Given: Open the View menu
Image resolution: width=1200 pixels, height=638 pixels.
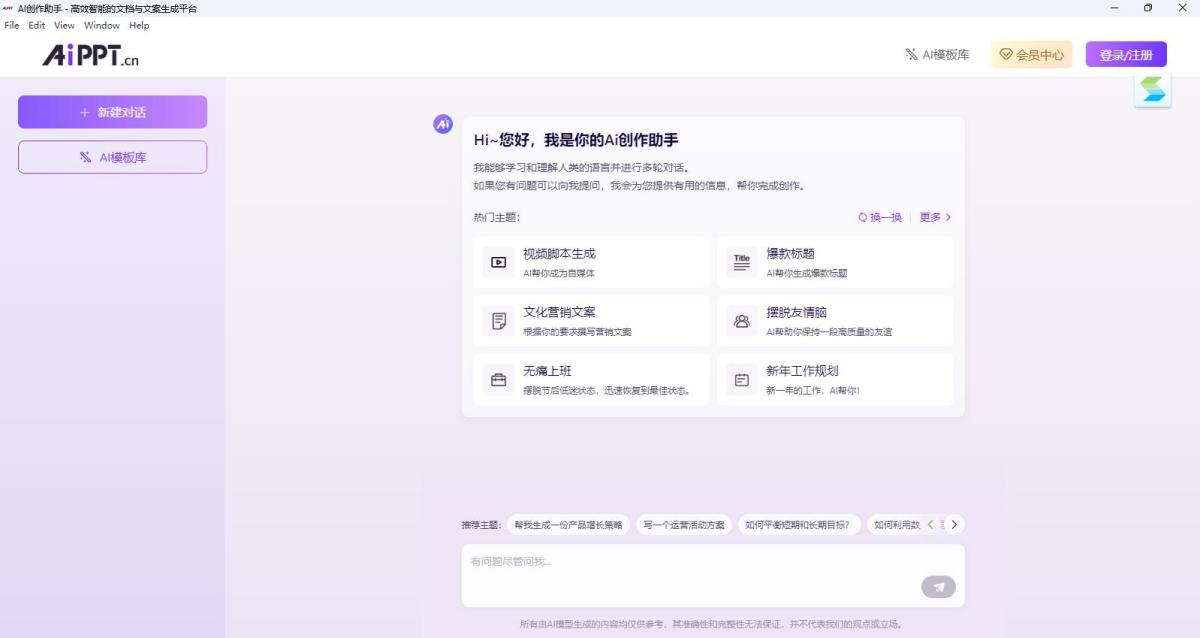Looking at the screenshot, I should pos(64,25).
